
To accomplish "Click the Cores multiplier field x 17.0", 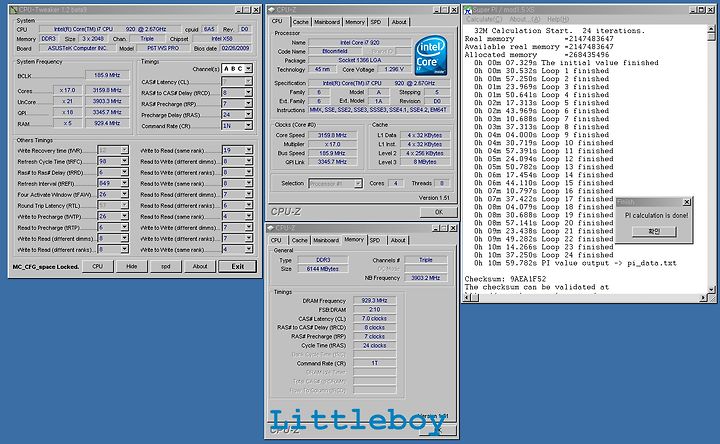I will pos(67,90).
